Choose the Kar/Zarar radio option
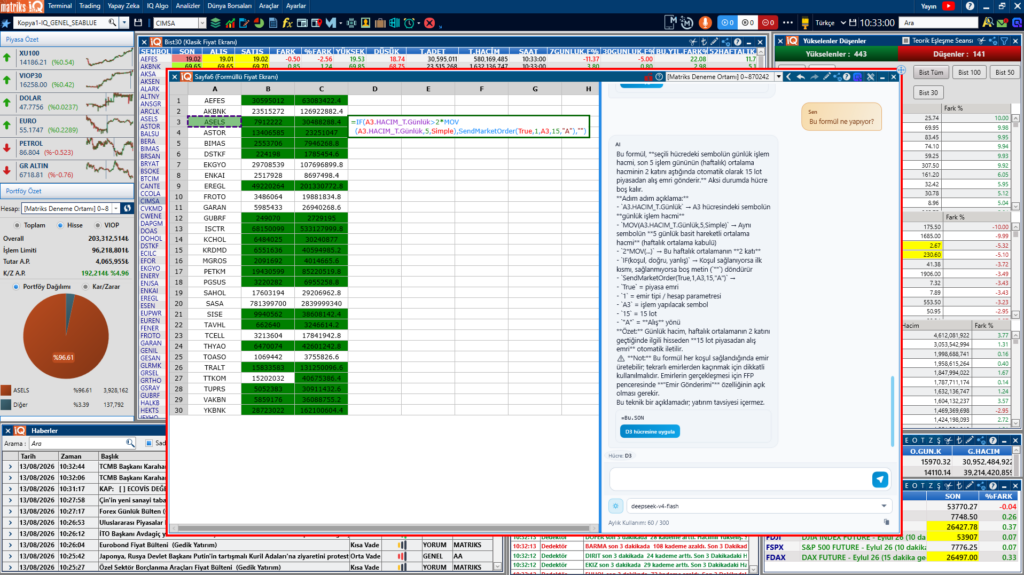 coord(86,287)
